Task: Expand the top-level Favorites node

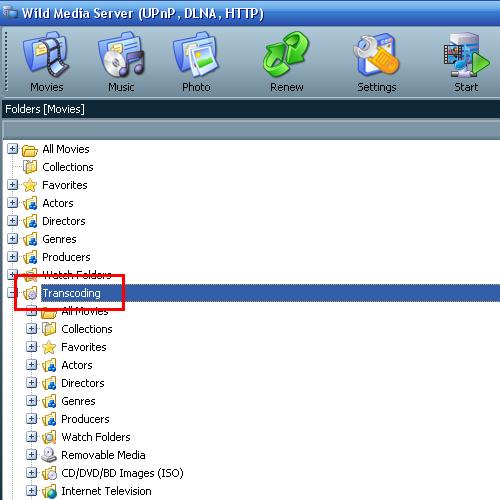Action: click(12, 185)
